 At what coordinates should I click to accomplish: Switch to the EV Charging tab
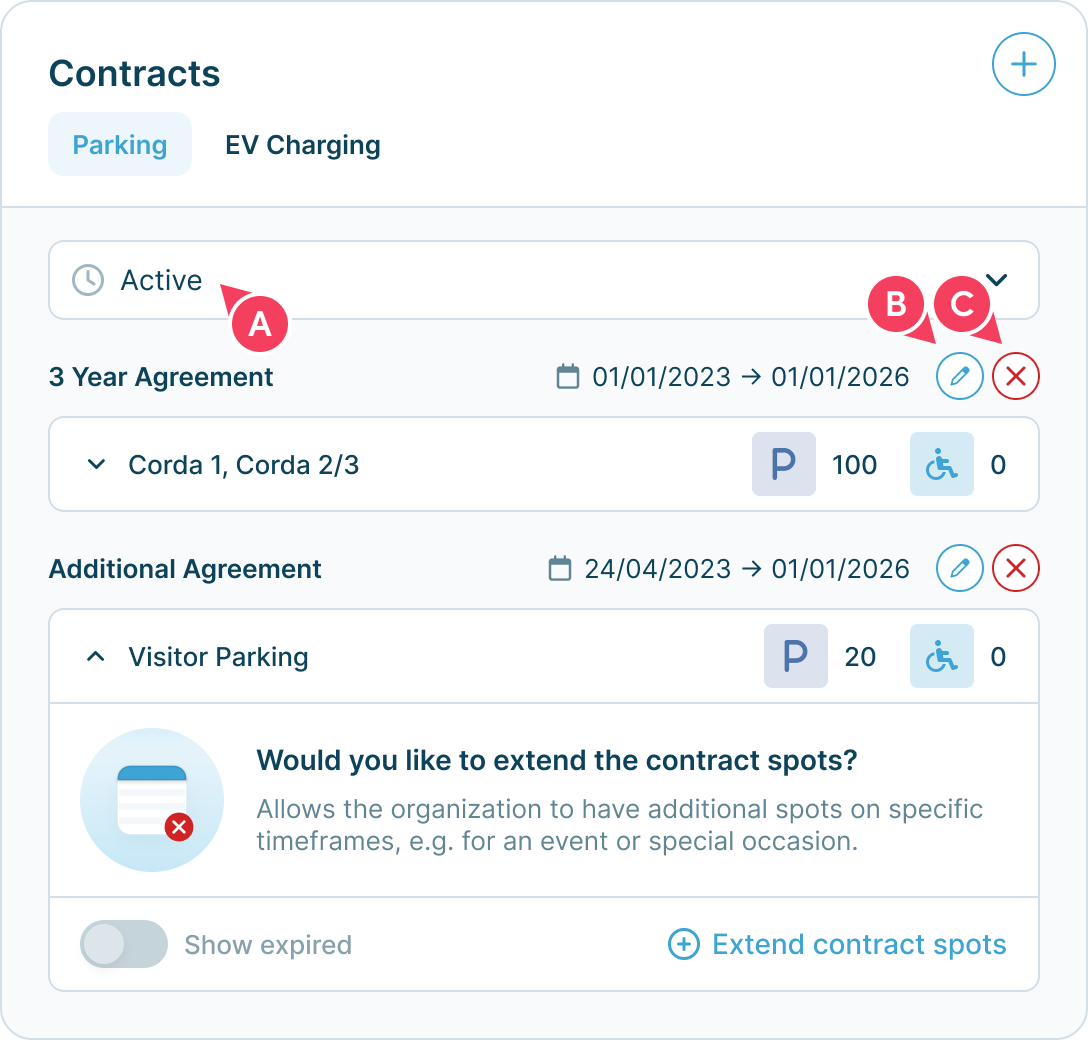tap(303, 145)
